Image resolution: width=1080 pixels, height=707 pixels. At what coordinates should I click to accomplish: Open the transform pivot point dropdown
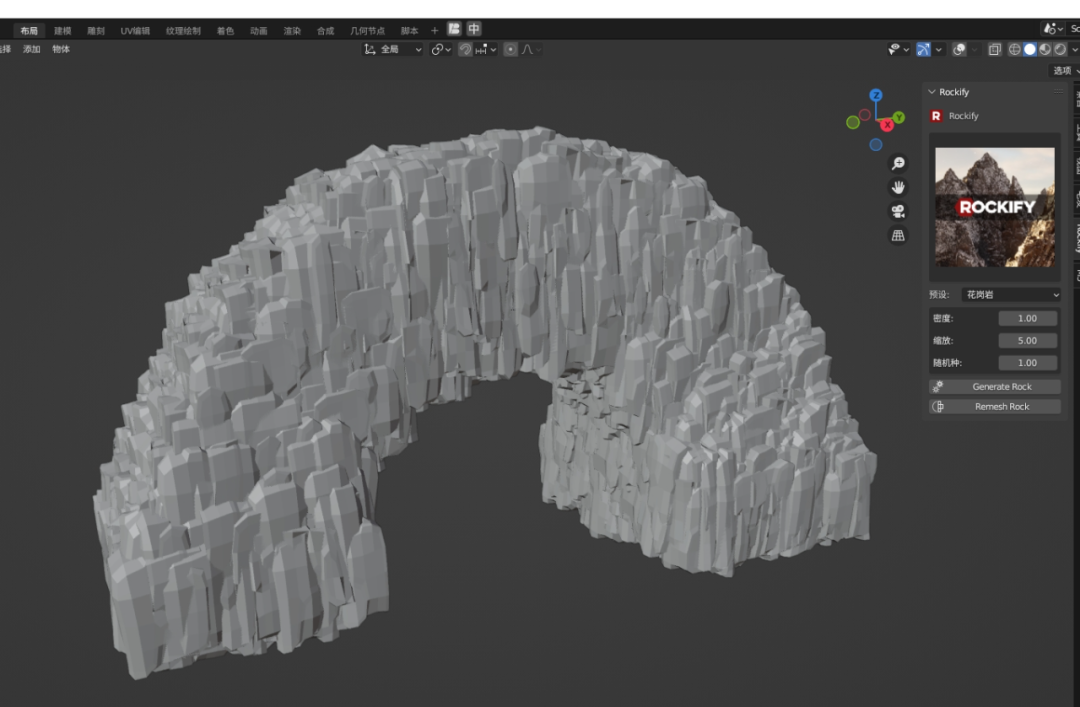(441, 49)
